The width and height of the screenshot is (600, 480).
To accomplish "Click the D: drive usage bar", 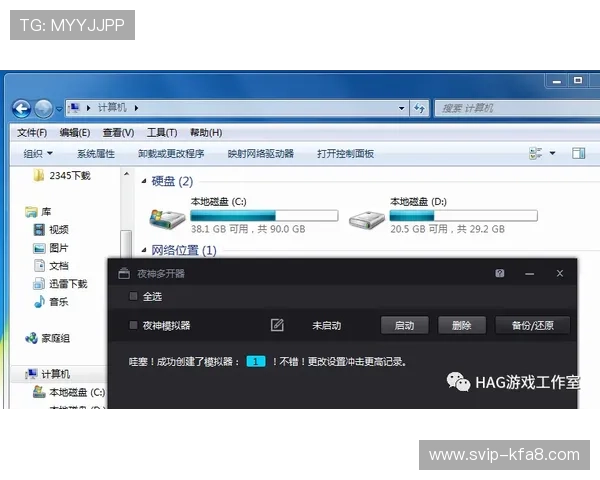I will tap(463, 216).
